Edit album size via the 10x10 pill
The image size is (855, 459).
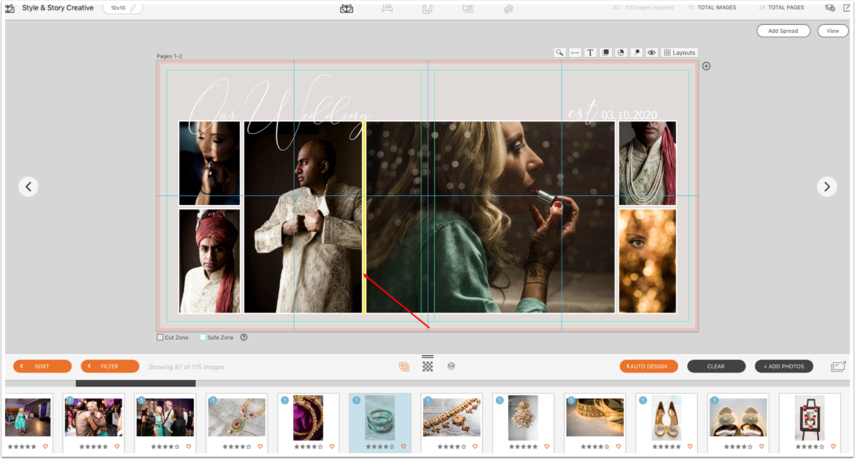pos(123,8)
